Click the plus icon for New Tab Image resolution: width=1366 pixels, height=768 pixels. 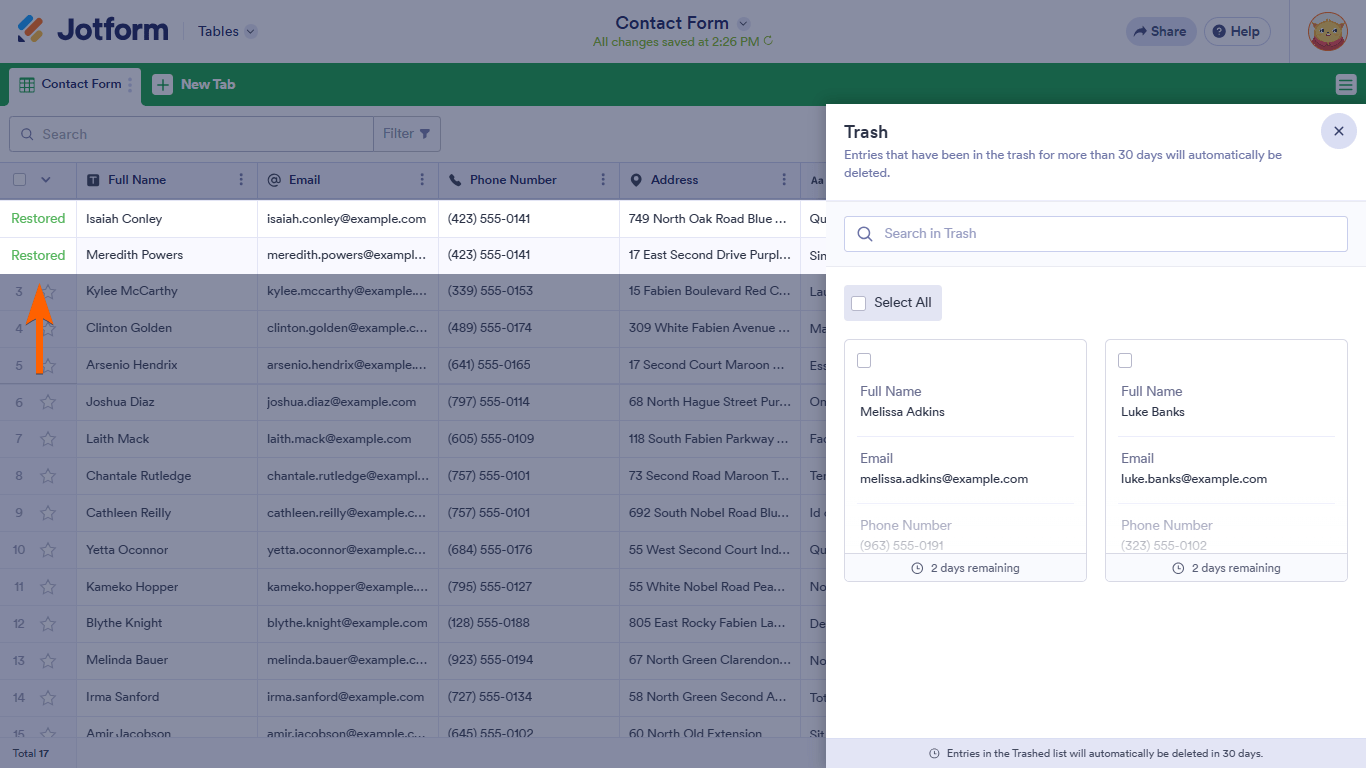coord(162,85)
